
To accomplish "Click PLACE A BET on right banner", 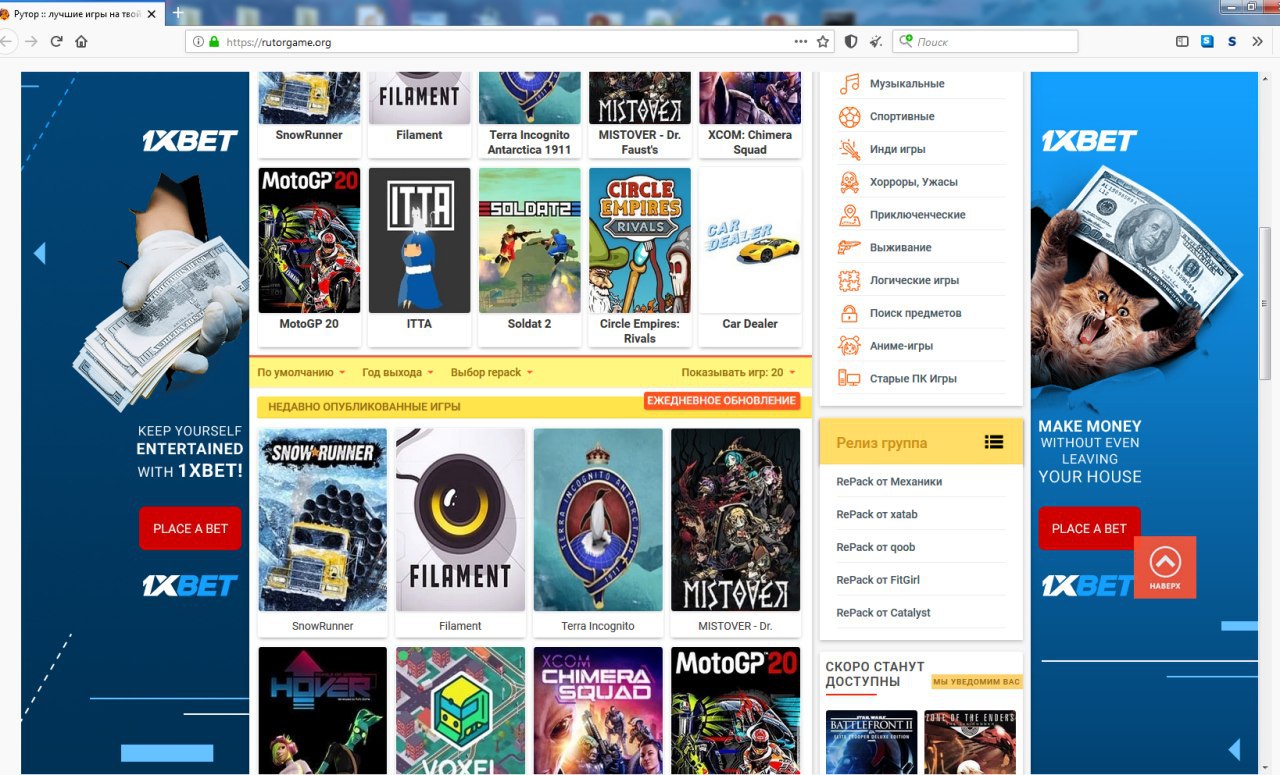I will click(1089, 528).
